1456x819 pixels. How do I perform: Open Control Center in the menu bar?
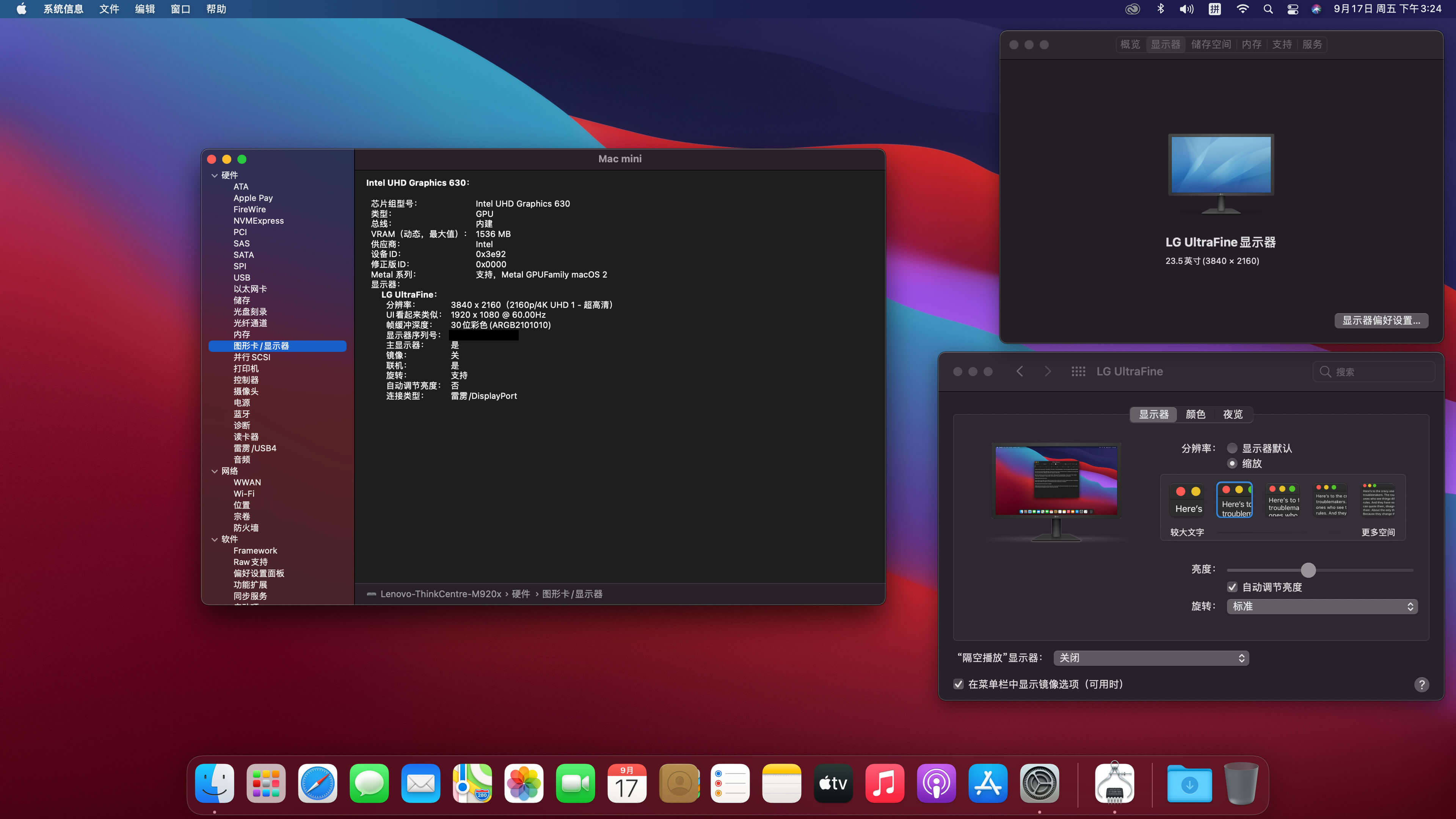pos(1293,9)
